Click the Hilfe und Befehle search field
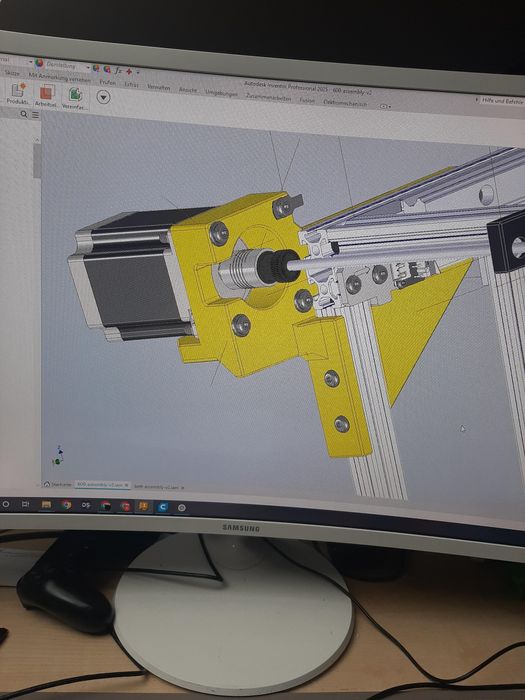The height and width of the screenshot is (700, 525). pyautogui.click(x=502, y=101)
